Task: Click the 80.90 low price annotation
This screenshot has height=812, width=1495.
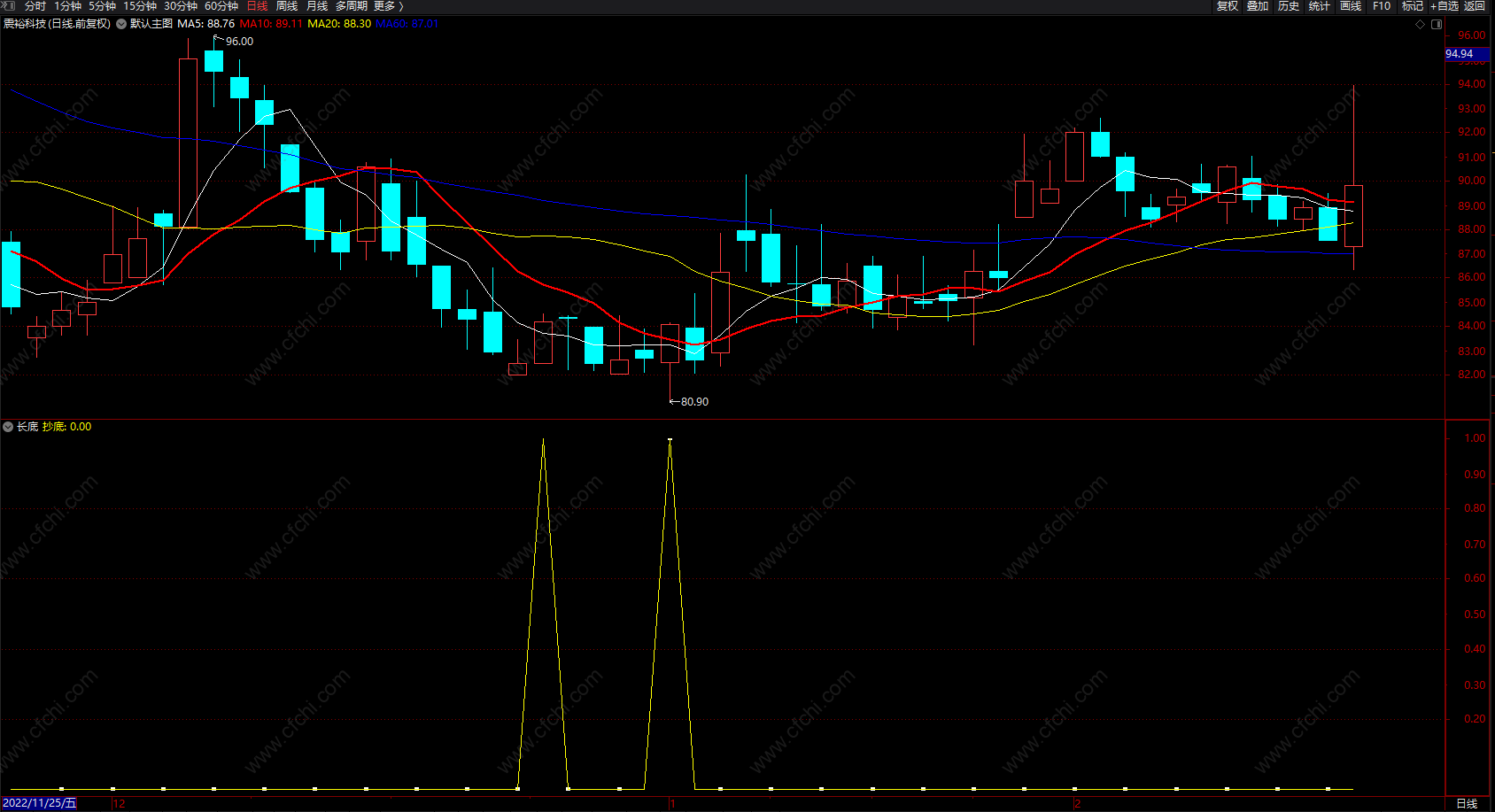Action: tap(694, 402)
